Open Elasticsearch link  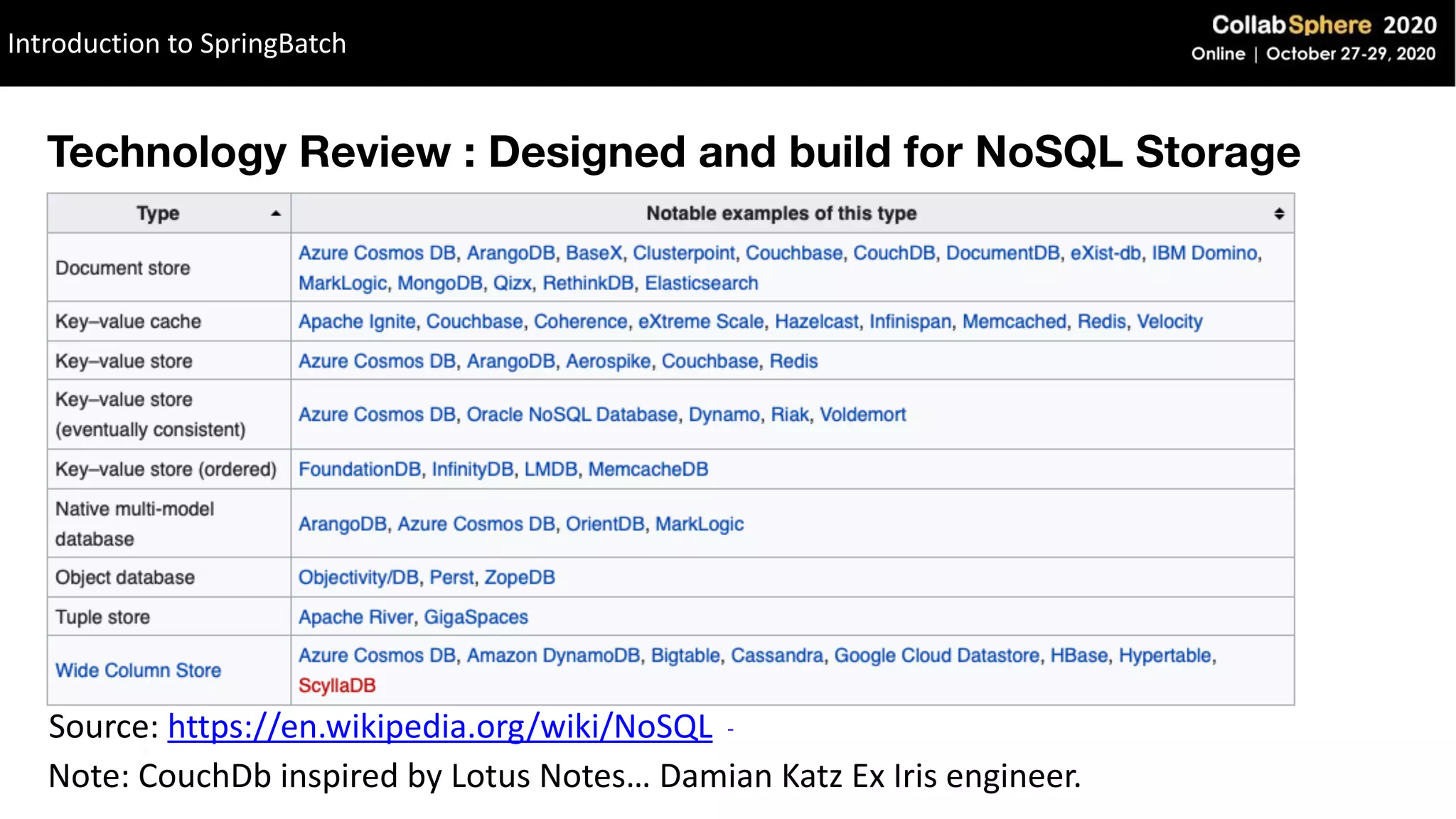(702, 283)
